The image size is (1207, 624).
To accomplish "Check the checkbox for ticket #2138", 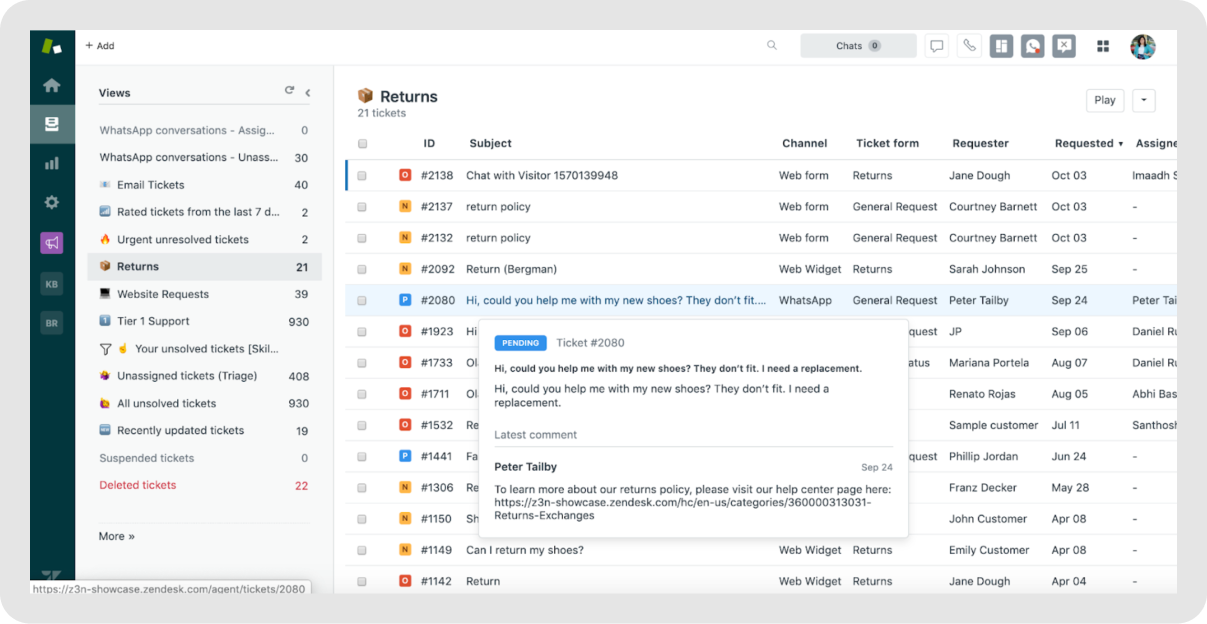I will [x=363, y=175].
